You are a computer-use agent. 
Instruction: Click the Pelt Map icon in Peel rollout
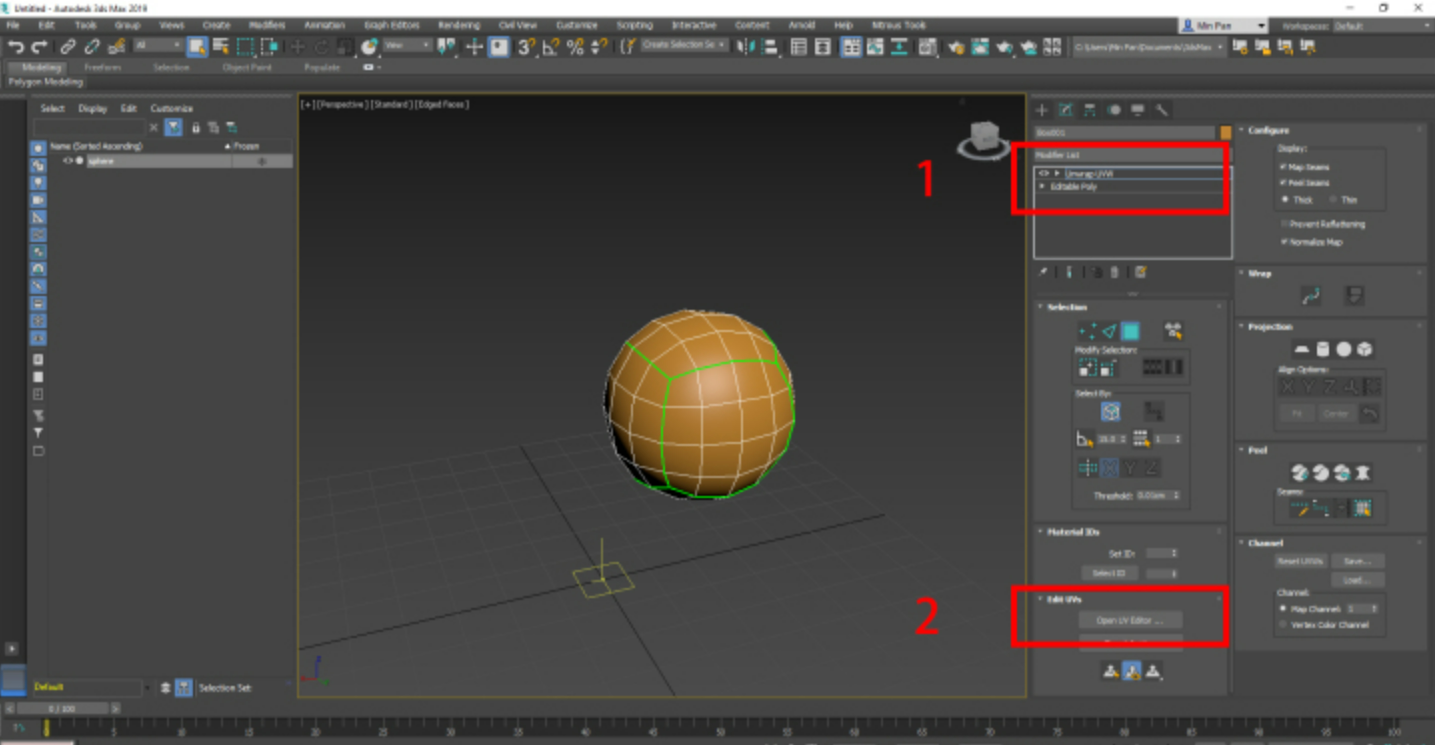pos(1362,473)
